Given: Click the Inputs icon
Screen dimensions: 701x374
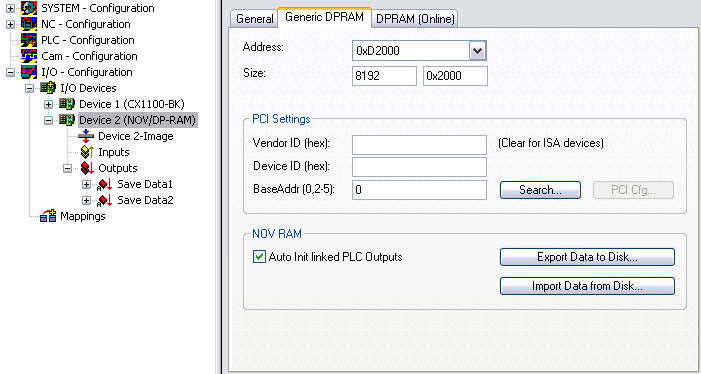Looking at the screenshot, I should (x=86, y=152).
